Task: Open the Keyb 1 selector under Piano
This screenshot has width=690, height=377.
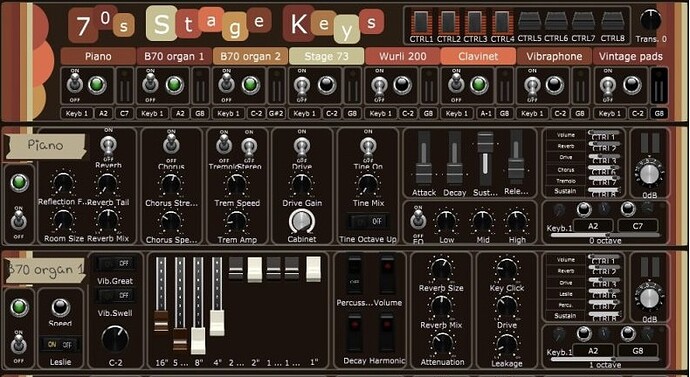Action: point(77,113)
